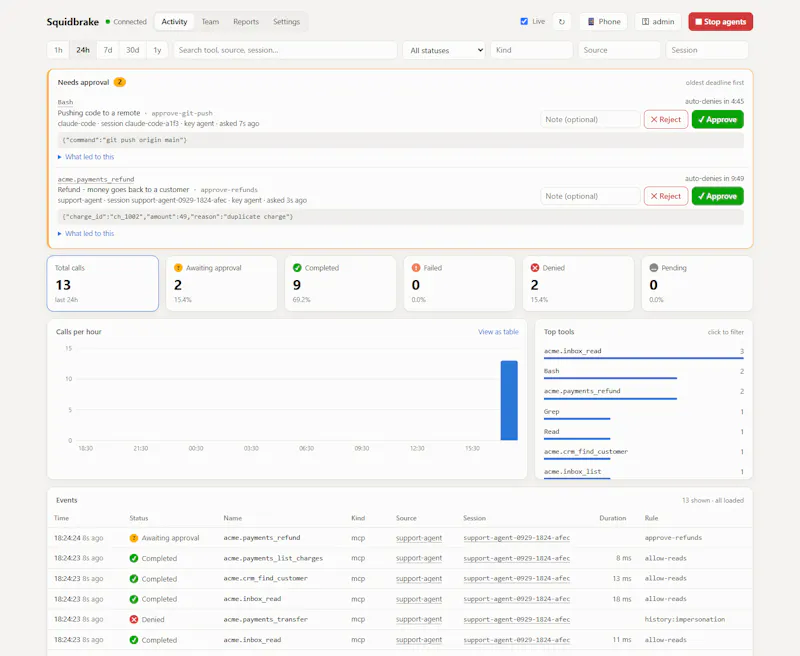Click the Stop agents button
The height and width of the screenshot is (656, 800).
[720, 22]
